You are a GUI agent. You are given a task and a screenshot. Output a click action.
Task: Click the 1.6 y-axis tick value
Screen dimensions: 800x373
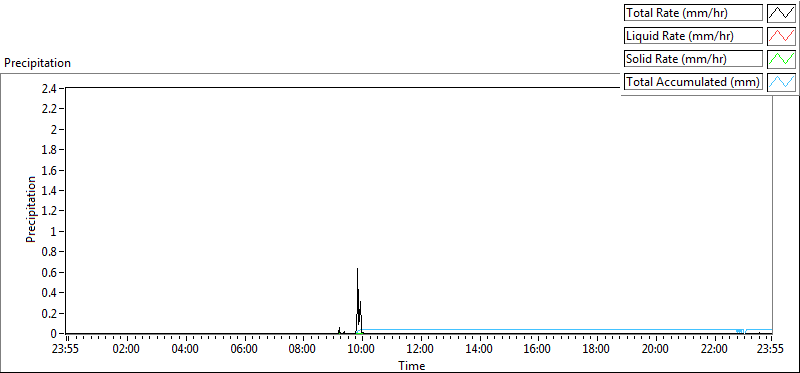(x=49, y=170)
